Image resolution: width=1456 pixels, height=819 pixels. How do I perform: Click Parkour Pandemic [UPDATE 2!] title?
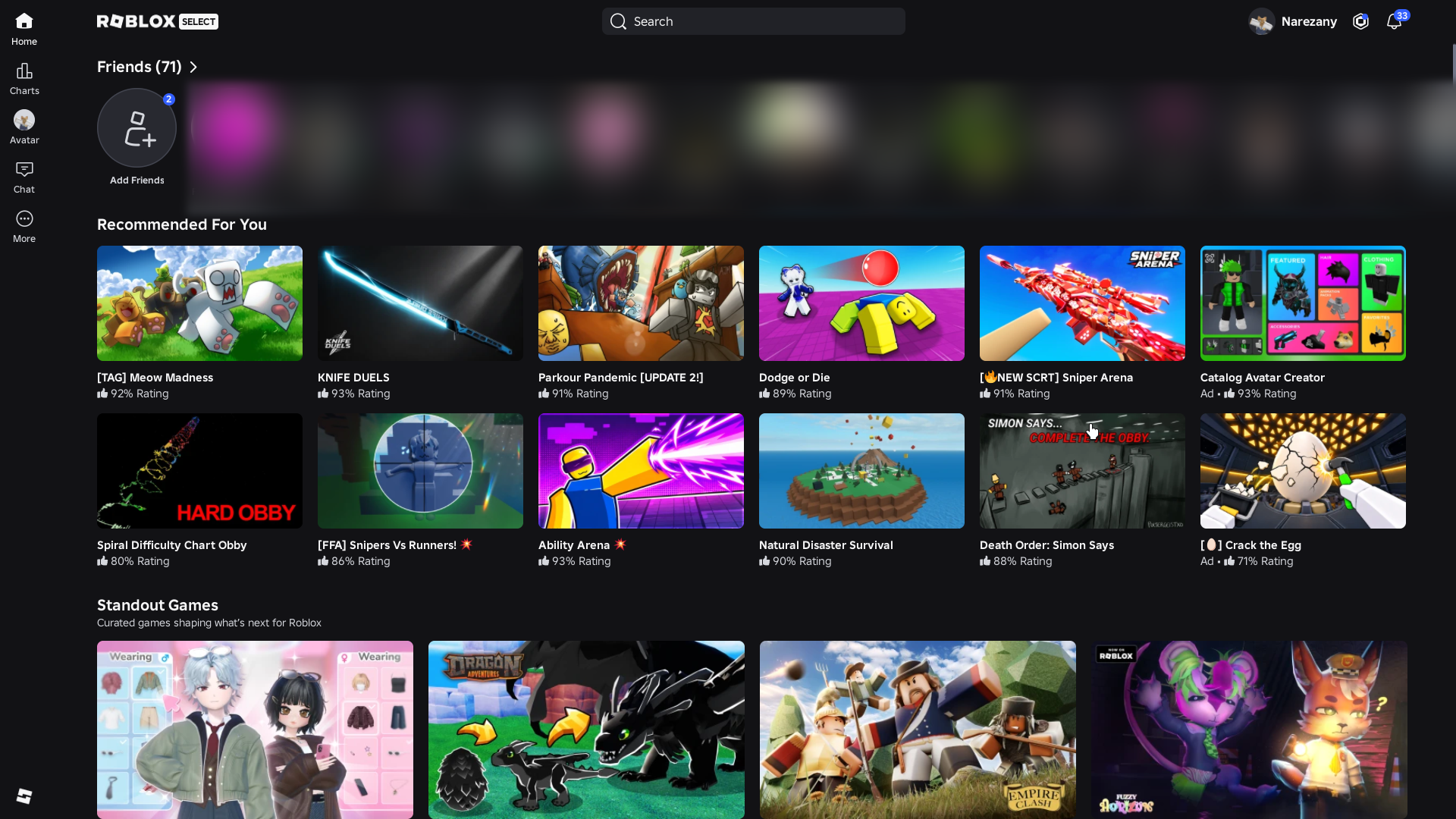[x=620, y=378]
